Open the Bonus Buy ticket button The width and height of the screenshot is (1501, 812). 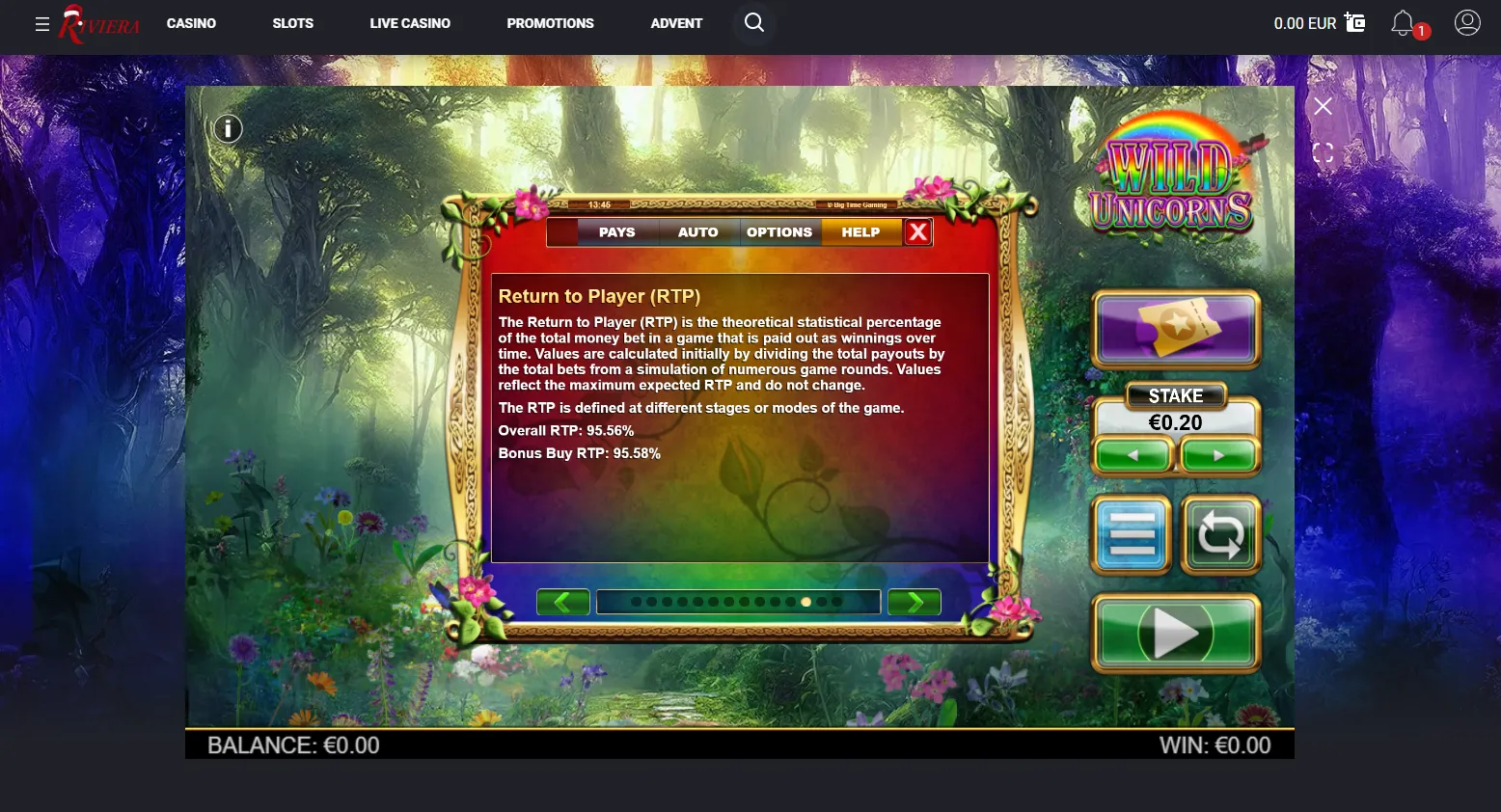pyautogui.click(x=1176, y=329)
